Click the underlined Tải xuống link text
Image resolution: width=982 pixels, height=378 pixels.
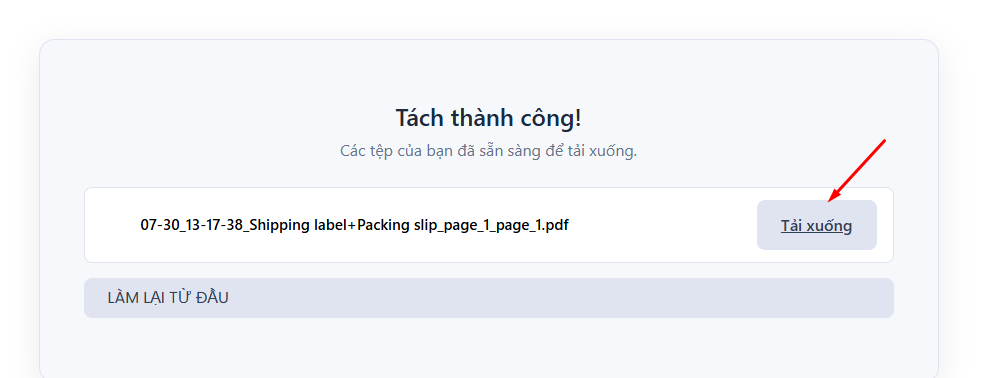817,226
